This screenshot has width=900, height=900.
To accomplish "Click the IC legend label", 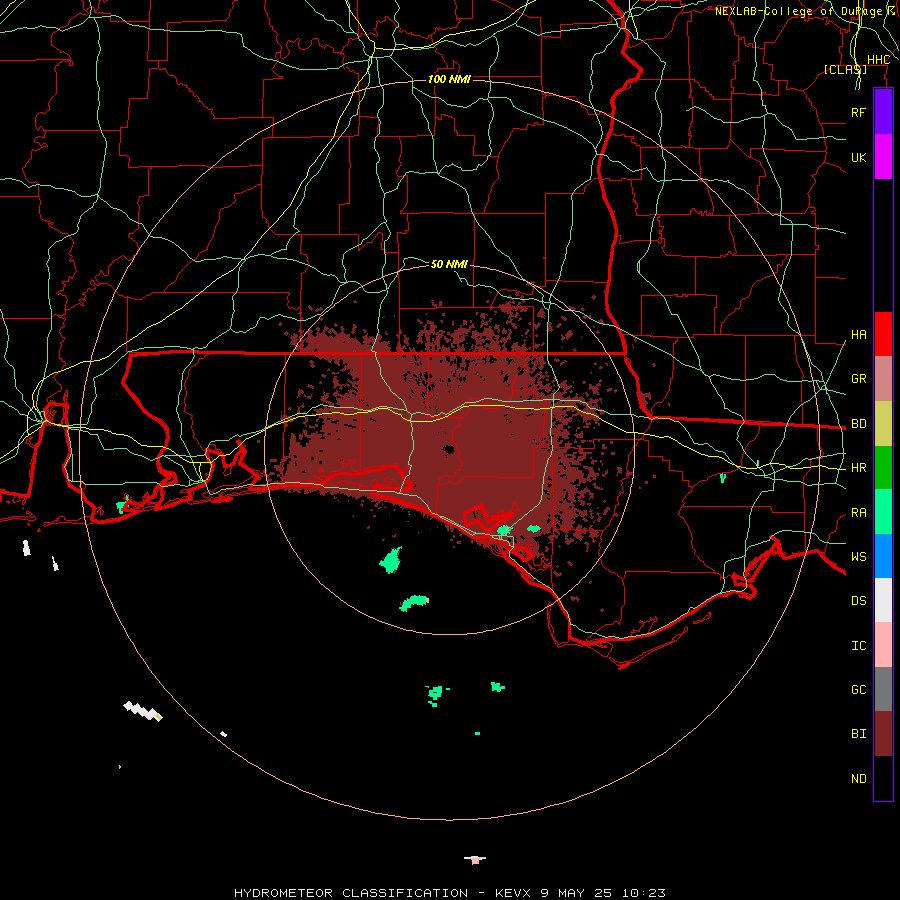I will tap(858, 646).
